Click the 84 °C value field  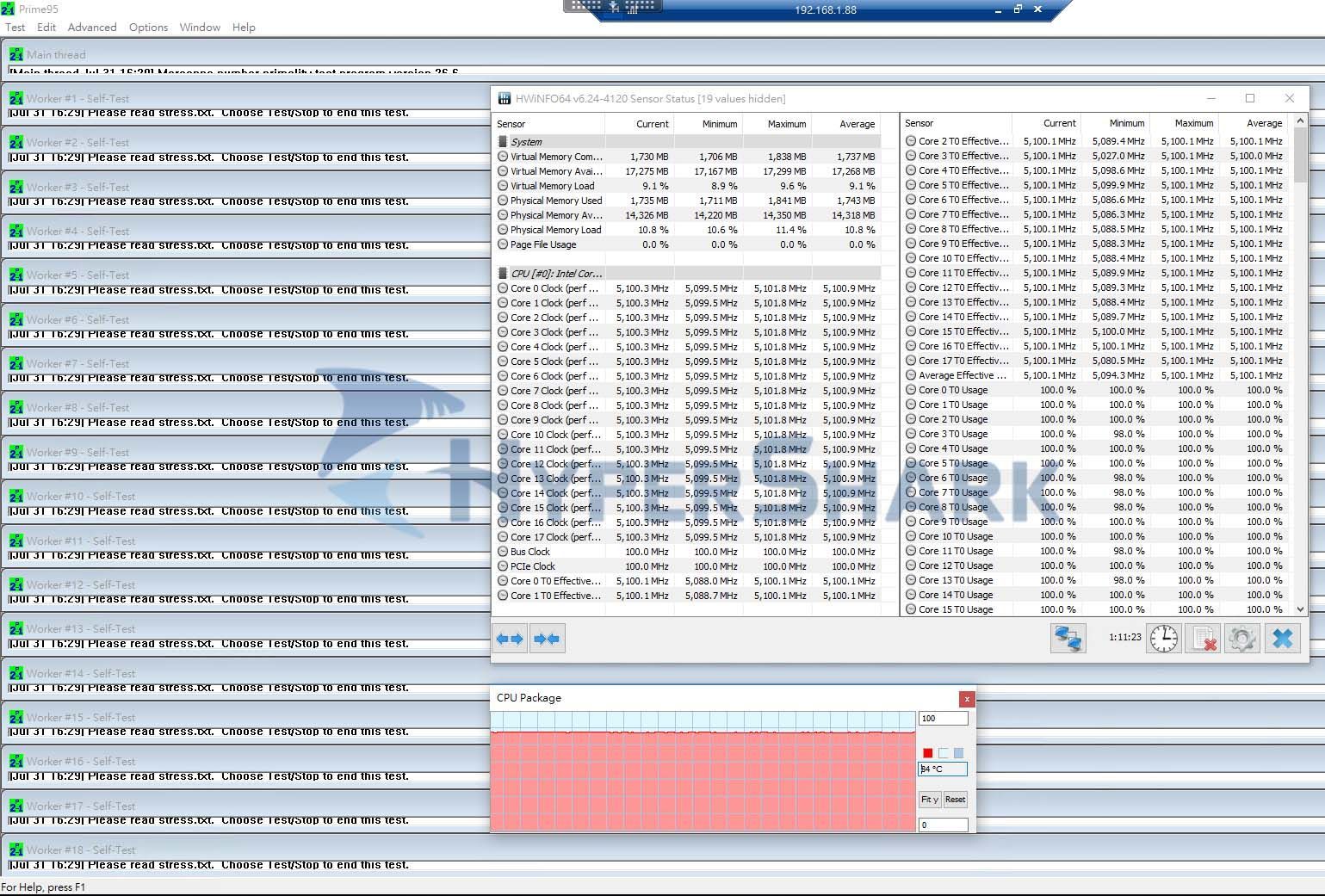tap(943, 769)
